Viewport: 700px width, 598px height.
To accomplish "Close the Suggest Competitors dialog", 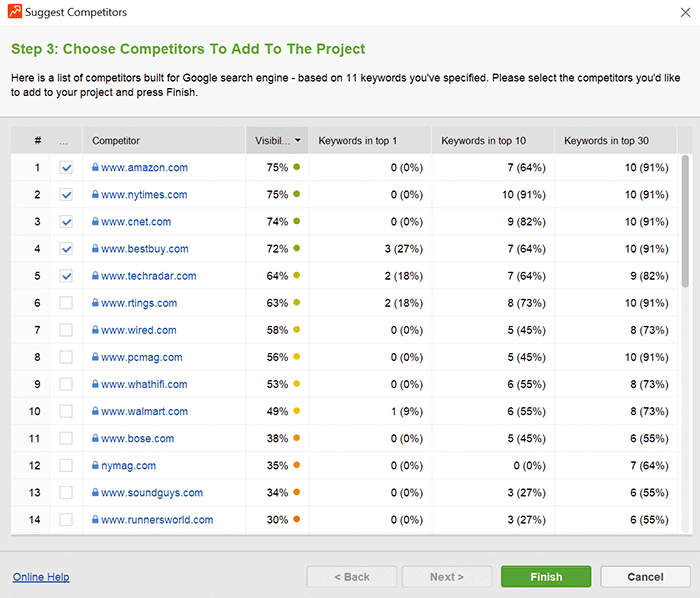I will tap(685, 12).
